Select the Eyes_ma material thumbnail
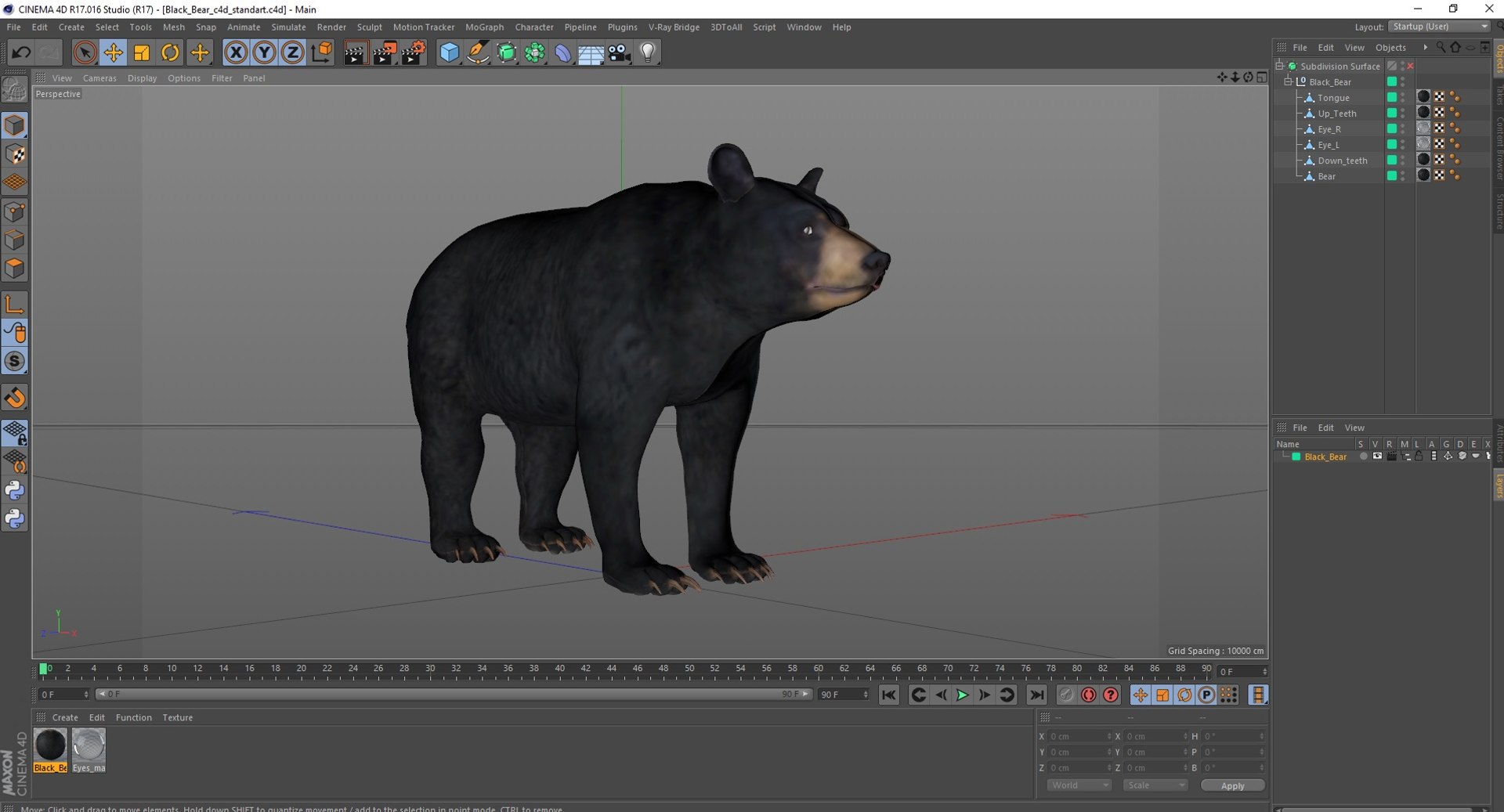1504x812 pixels. tap(89, 750)
